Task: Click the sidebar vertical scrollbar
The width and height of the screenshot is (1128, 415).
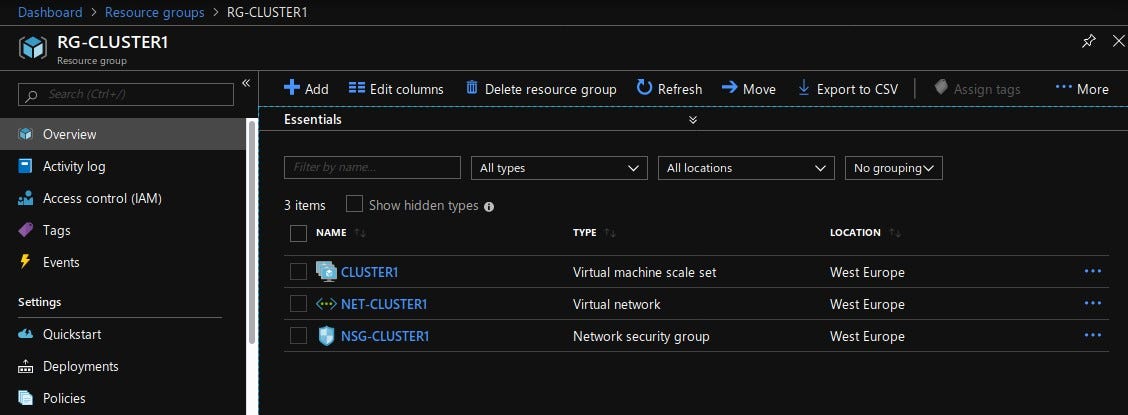Action: click(252, 232)
